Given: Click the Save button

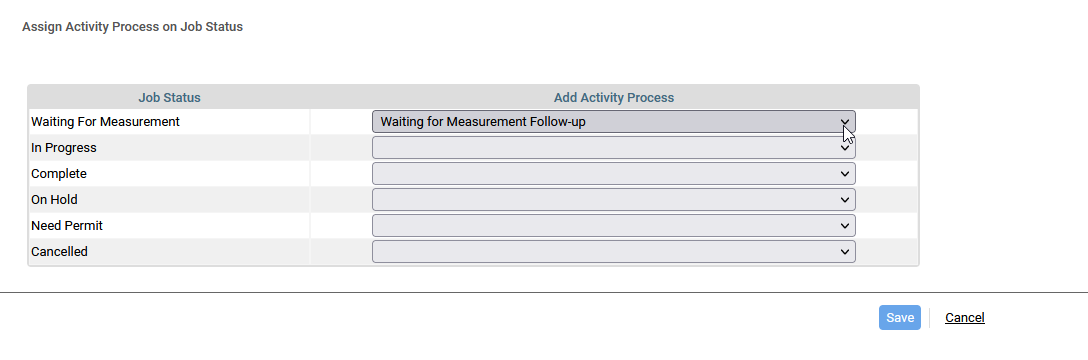Looking at the screenshot, I should tap(899, 318).
